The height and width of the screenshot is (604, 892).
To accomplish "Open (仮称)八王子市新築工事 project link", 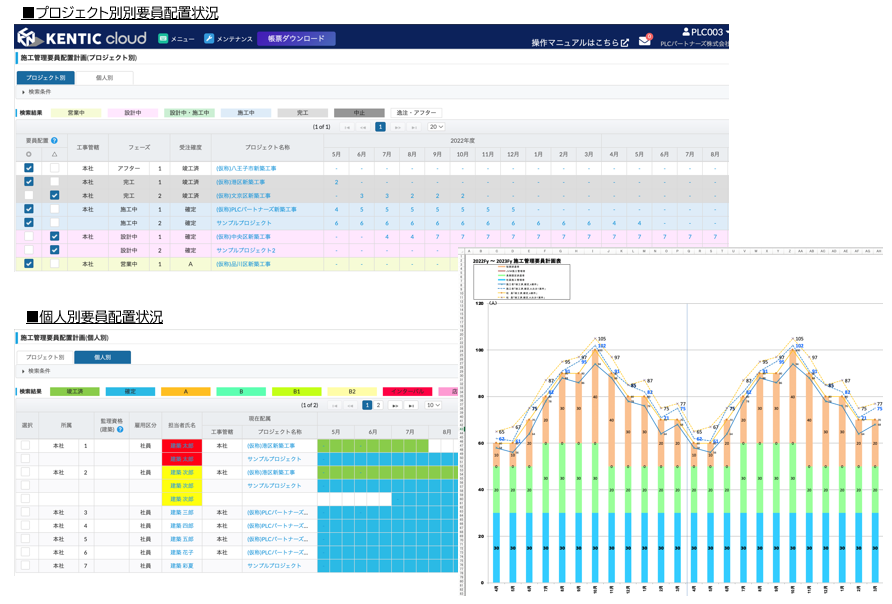I will click(246, 168).
